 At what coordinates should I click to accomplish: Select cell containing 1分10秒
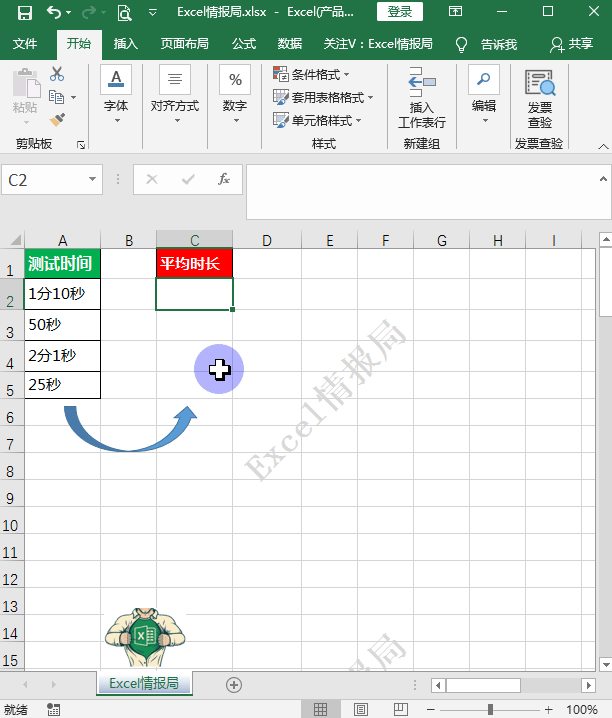(x=62, y=294)
